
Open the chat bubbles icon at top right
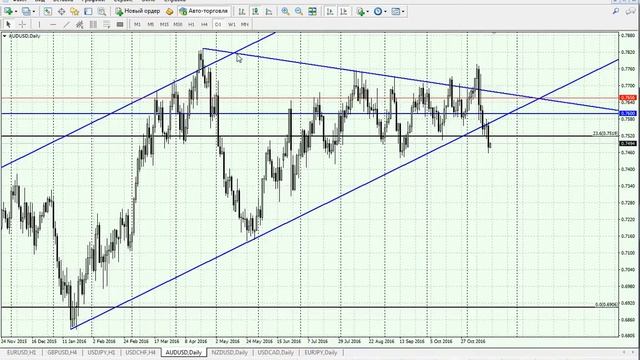pyautogui.click(x=630, y=11)
